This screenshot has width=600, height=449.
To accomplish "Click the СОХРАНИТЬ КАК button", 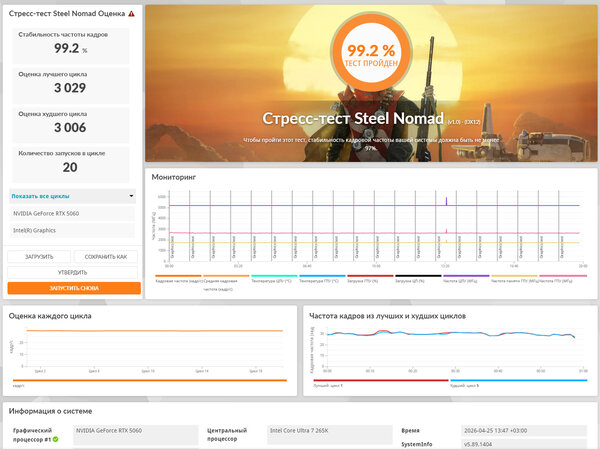I will tap(106, 256).
